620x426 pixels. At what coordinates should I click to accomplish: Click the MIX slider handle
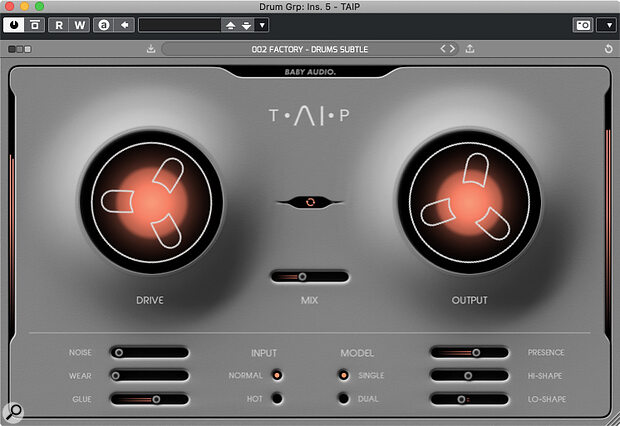pos(302,276)
